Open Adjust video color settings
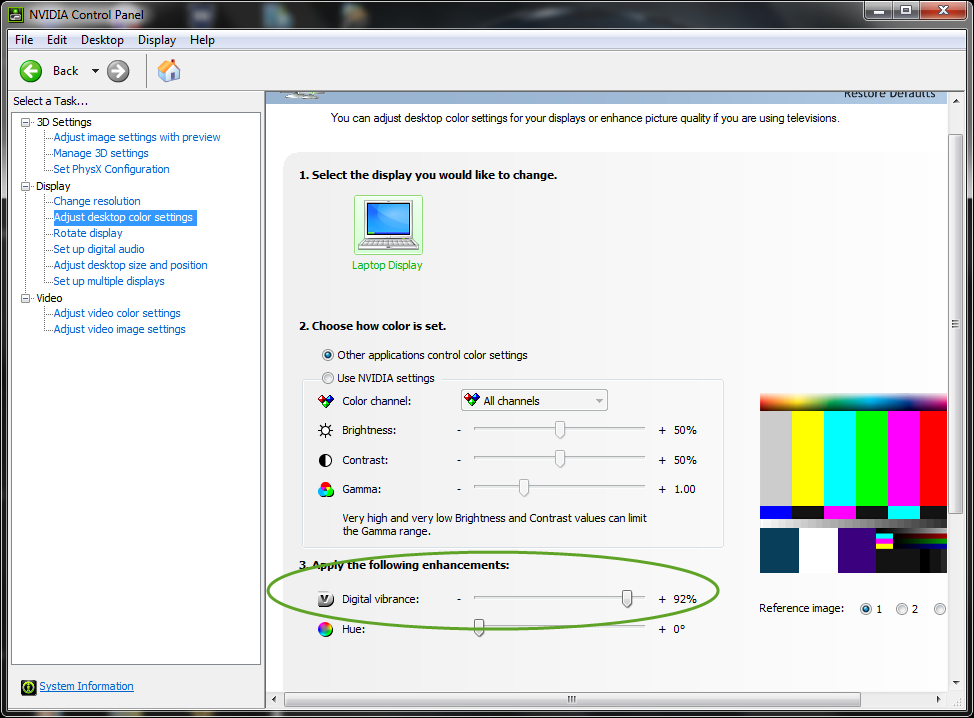974x718 pixels. click(x=117, y=314)
